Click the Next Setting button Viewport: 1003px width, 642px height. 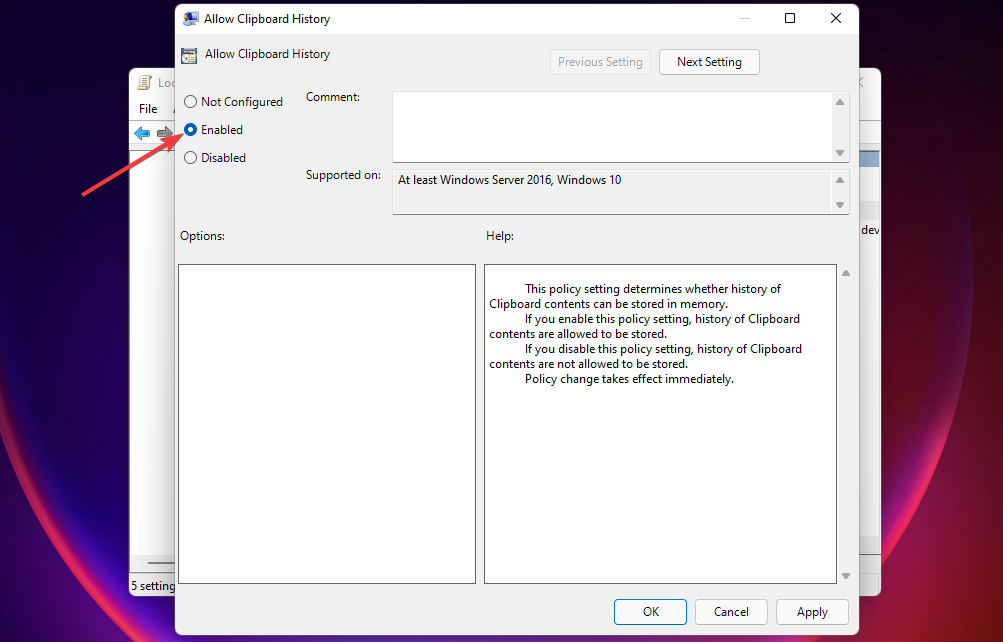pyautogui.click(x=709, y=61)
